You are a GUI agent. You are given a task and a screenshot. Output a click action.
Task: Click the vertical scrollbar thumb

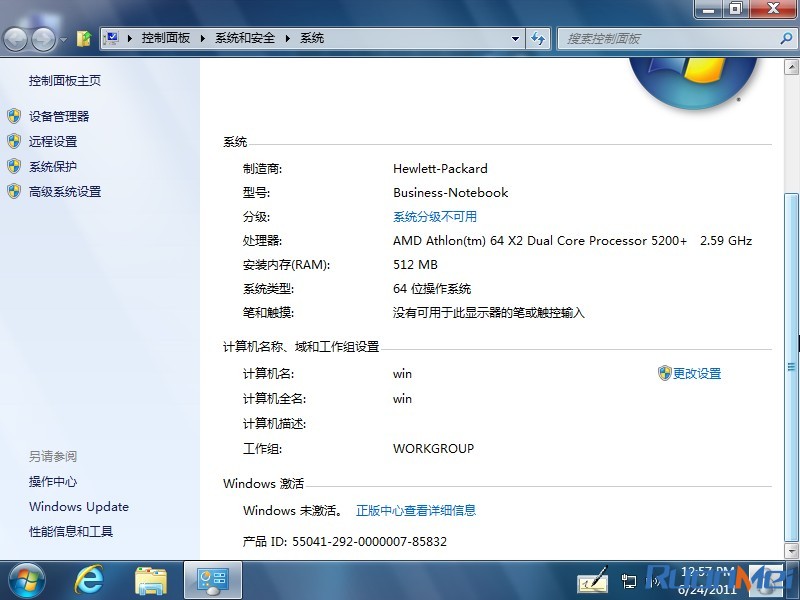pos(791,366)
